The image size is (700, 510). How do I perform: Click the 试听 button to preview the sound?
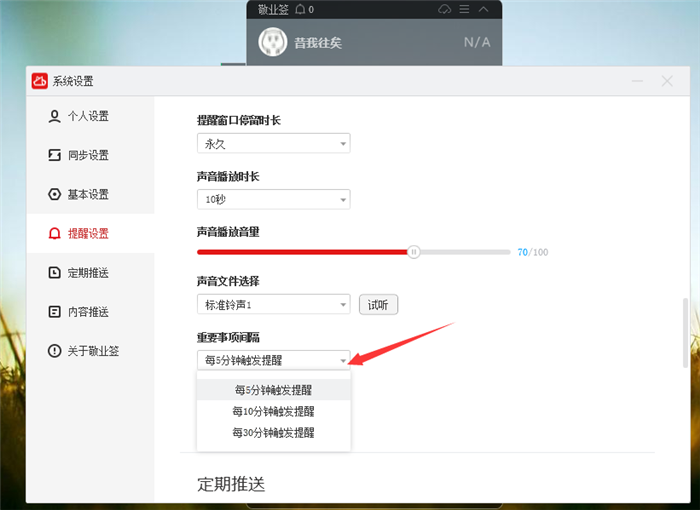379,305
